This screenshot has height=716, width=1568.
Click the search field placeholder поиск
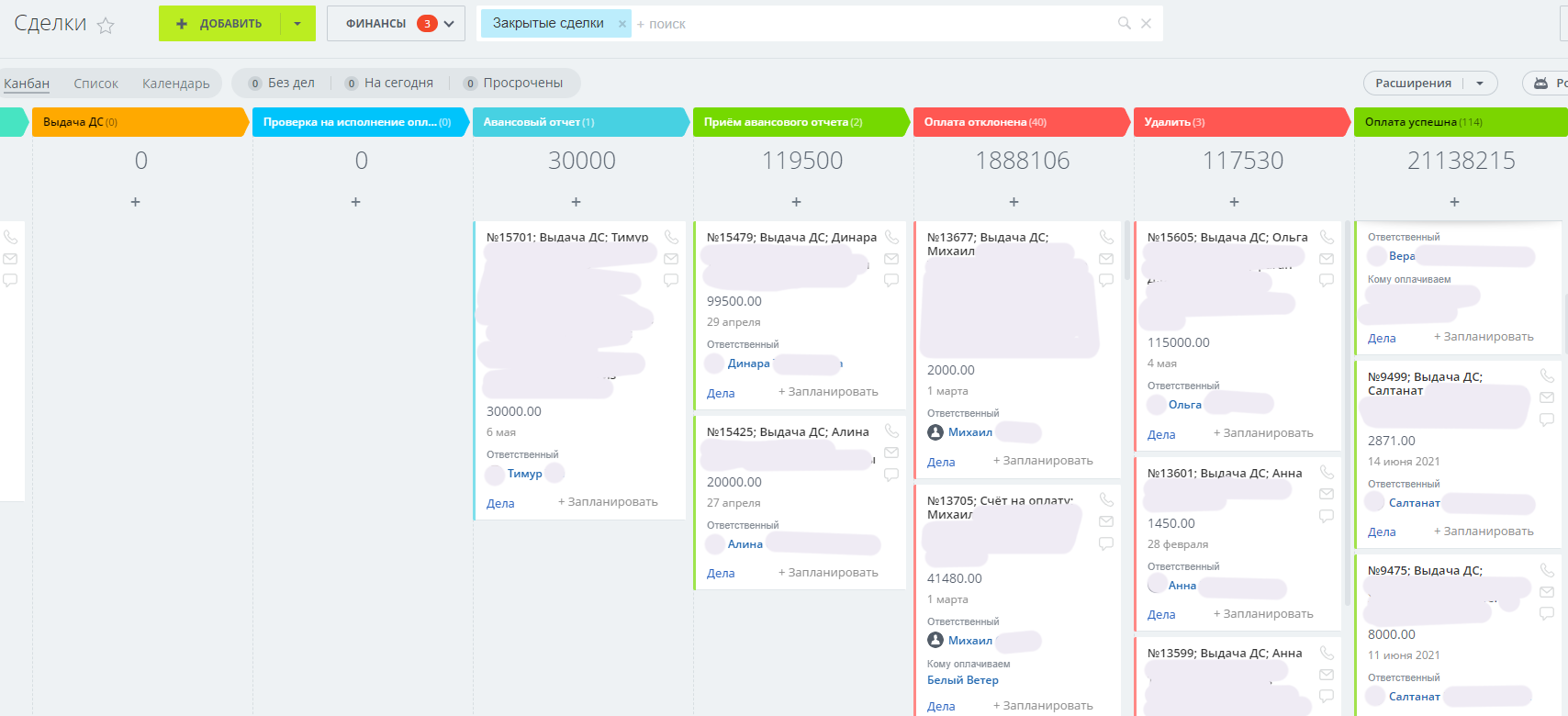(666, 24)
